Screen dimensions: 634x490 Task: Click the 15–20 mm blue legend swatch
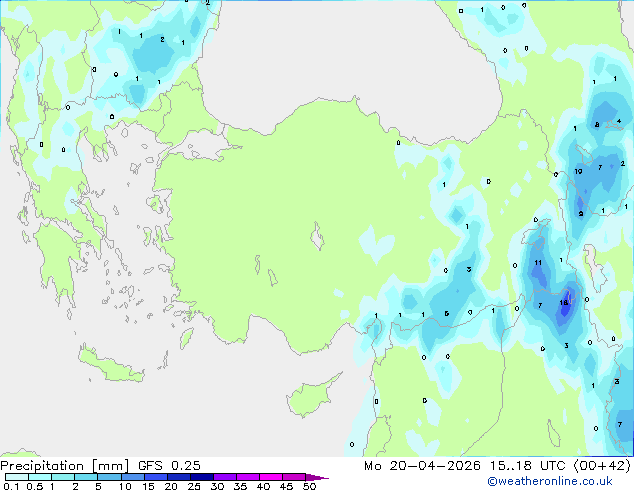click(155, 477)
